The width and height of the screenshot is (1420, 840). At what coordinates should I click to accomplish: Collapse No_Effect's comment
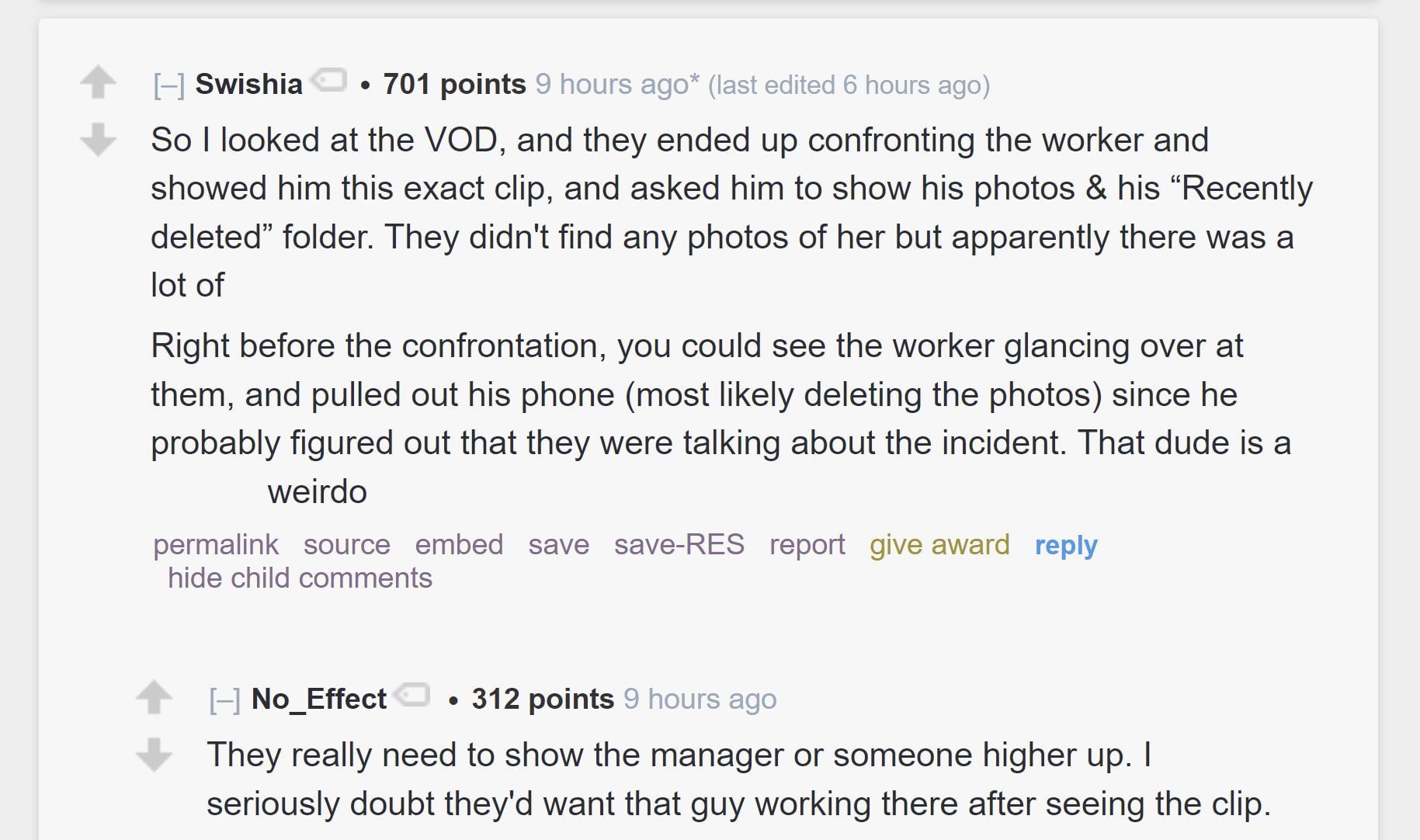(x=224, y=699)
